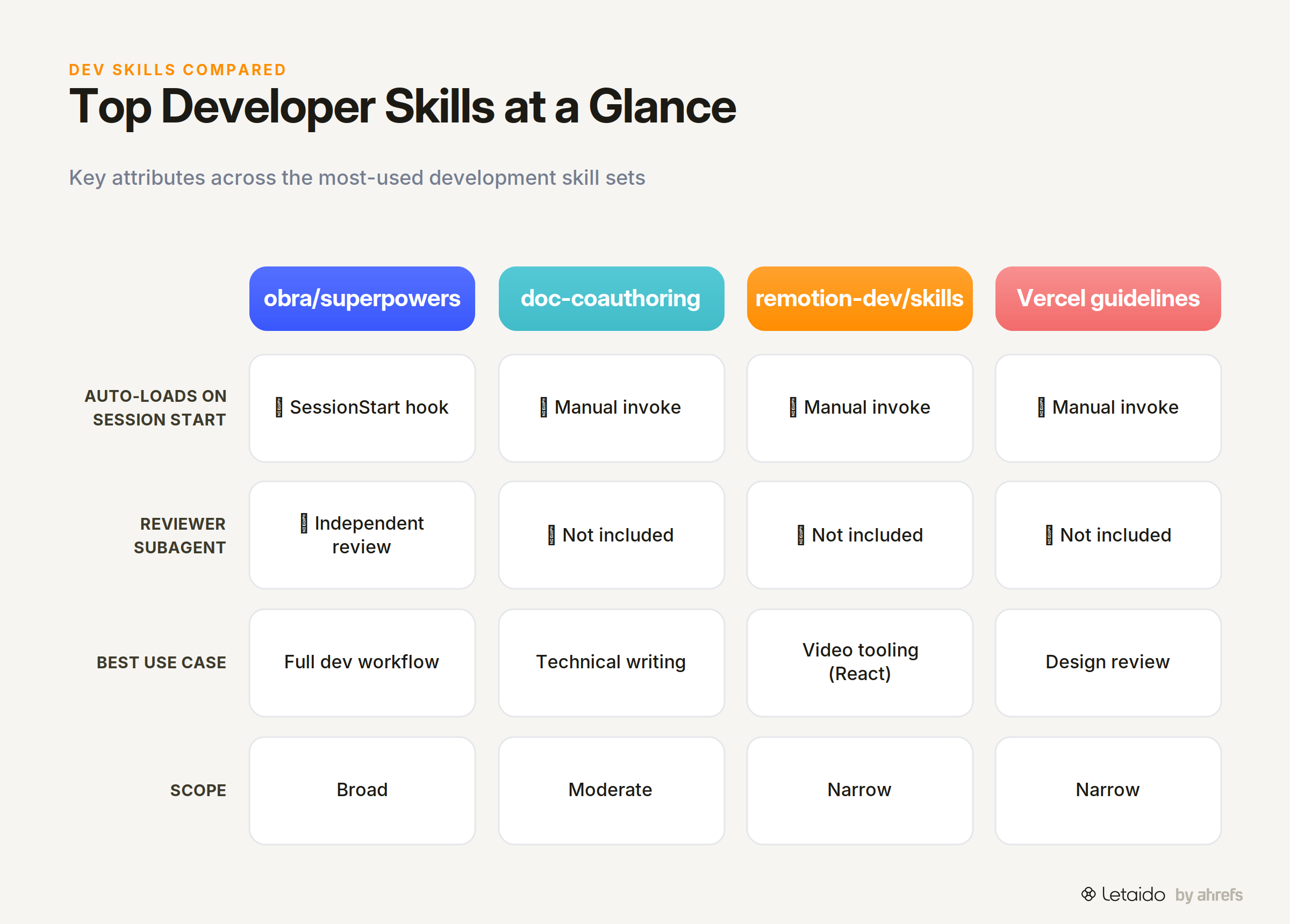
Task: Open the Vercel guidelines header
Action: pos(1108,299)
